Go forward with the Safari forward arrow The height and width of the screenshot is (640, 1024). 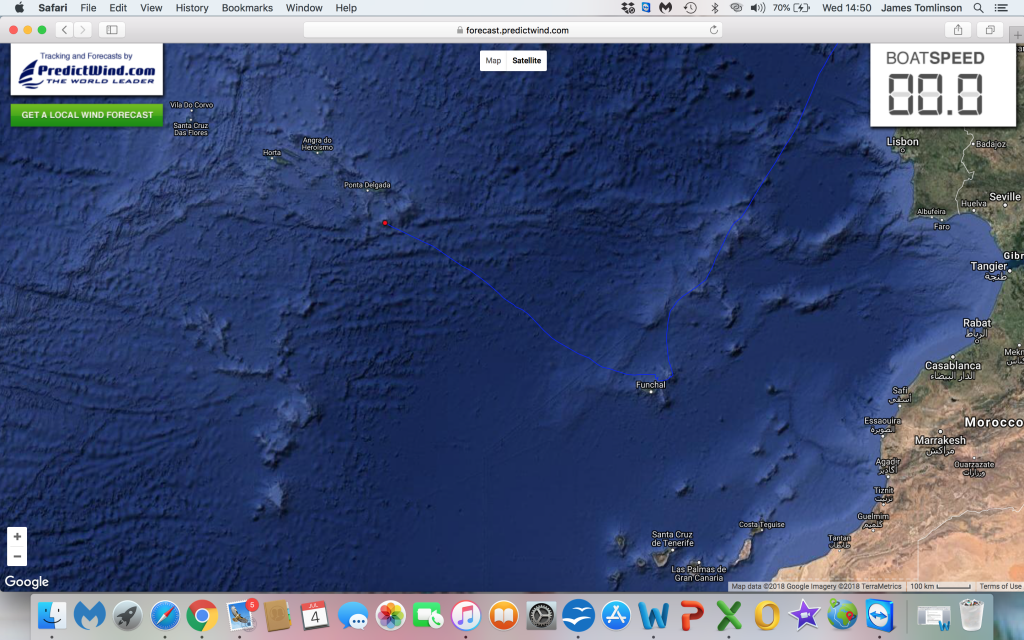[x=82, y=29]
